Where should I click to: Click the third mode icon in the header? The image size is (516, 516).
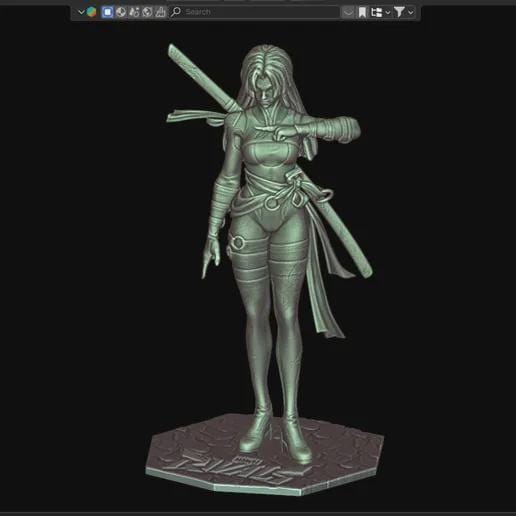(x=134, y=12)
